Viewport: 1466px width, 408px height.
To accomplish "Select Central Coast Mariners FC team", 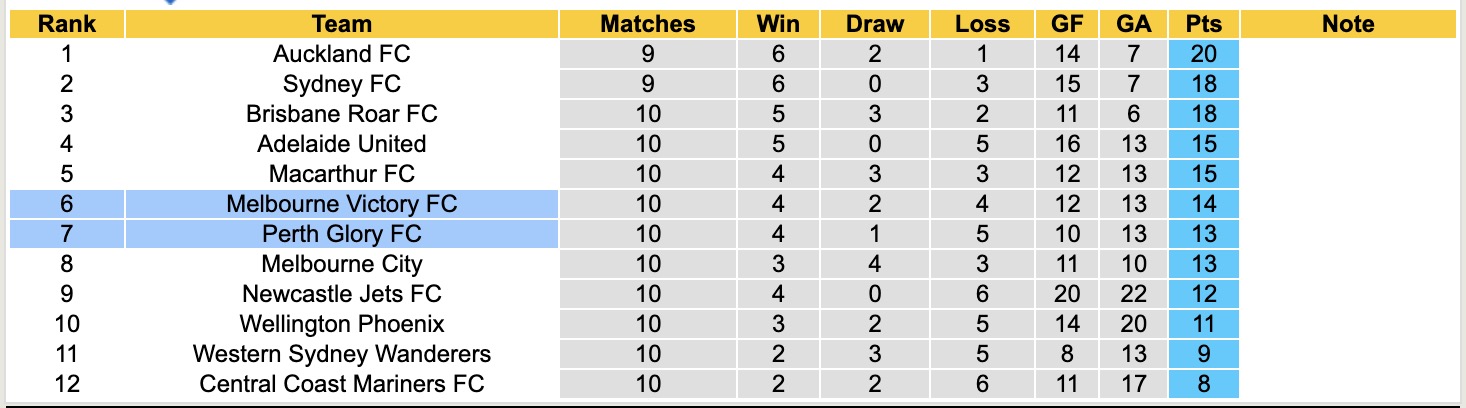I will 341,384.
